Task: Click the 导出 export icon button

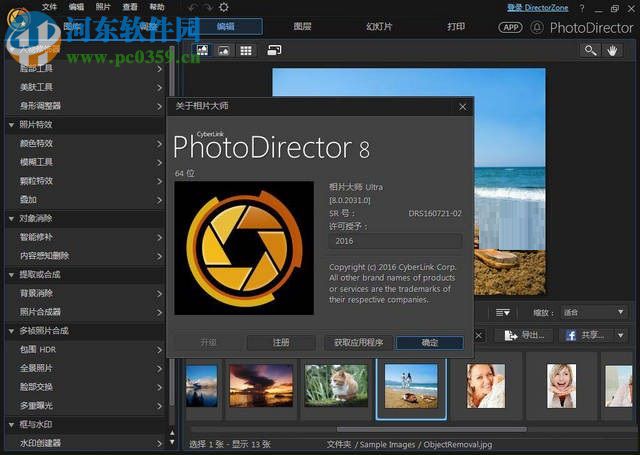Action: point(524,335)
